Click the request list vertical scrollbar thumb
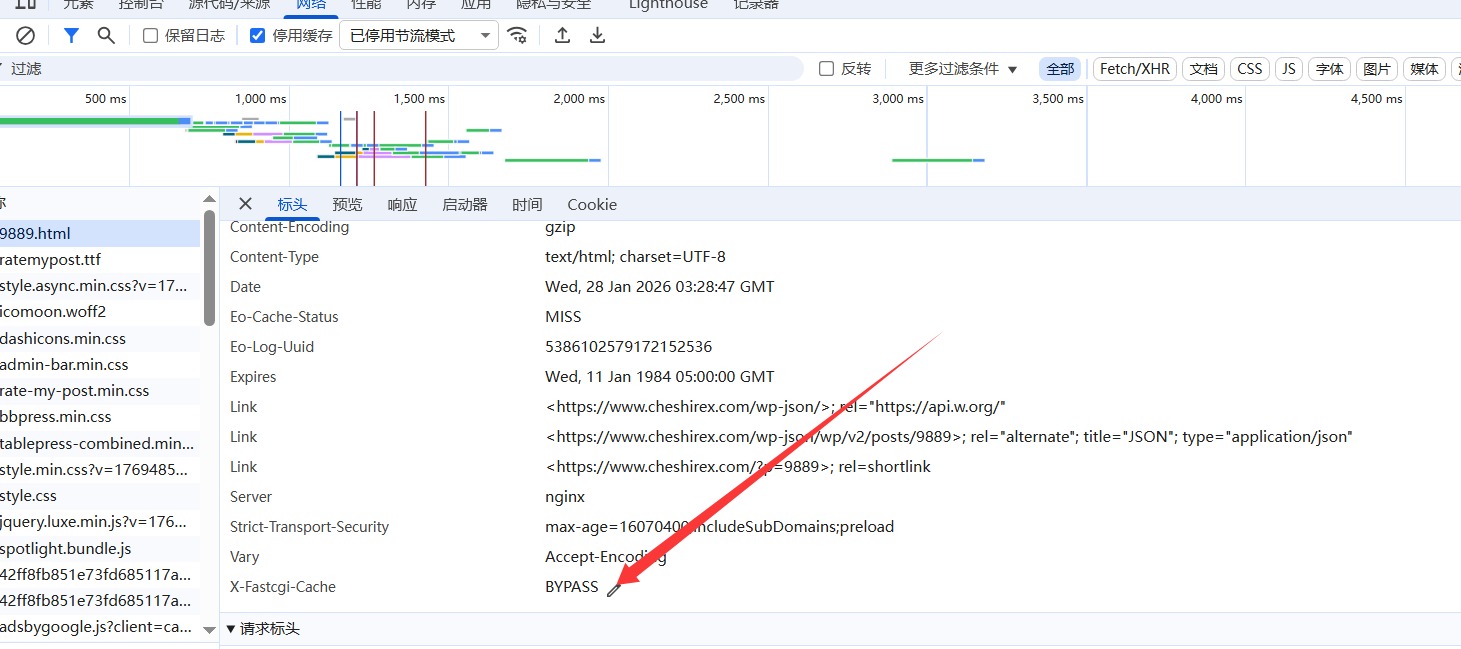The width and height of the screenshot is (1461, 649). point(209,267)
